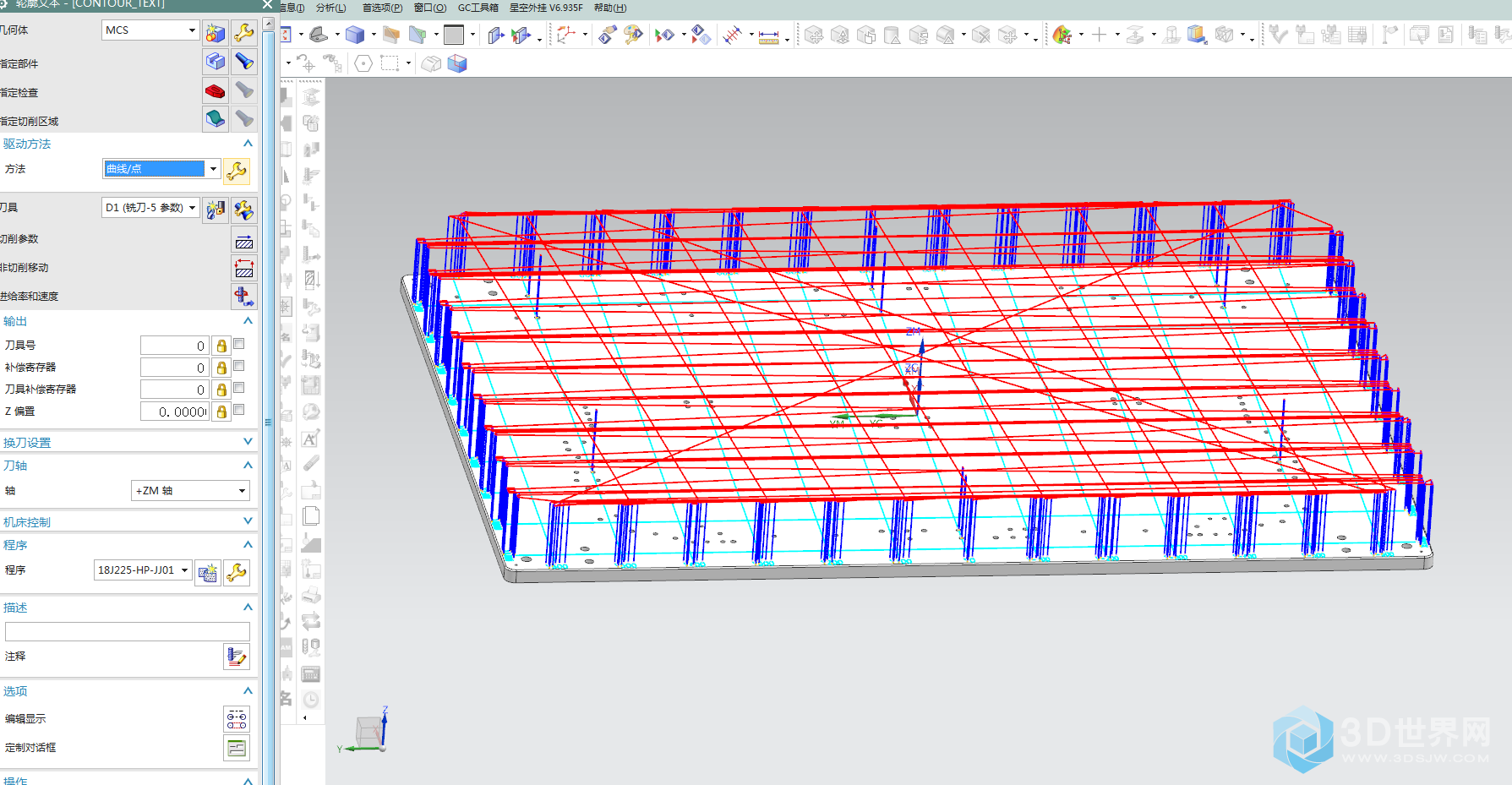The height and width of the screenshot is (785, 1512).
Task: Open the Preferences (首选项) menu
Action: tap(382, 8)
